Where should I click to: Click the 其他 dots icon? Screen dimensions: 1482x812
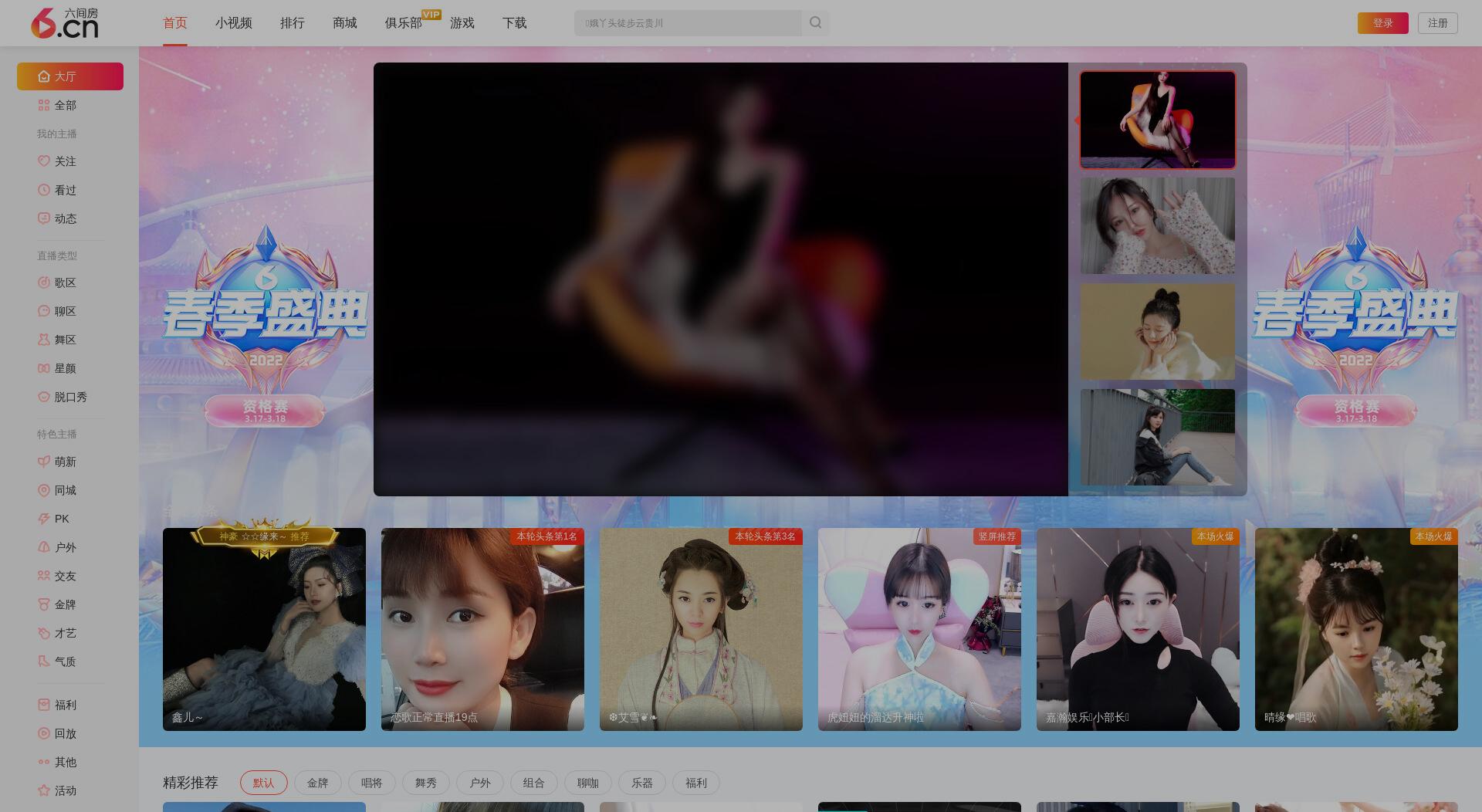pyautogui.click(x=44, y=762)
